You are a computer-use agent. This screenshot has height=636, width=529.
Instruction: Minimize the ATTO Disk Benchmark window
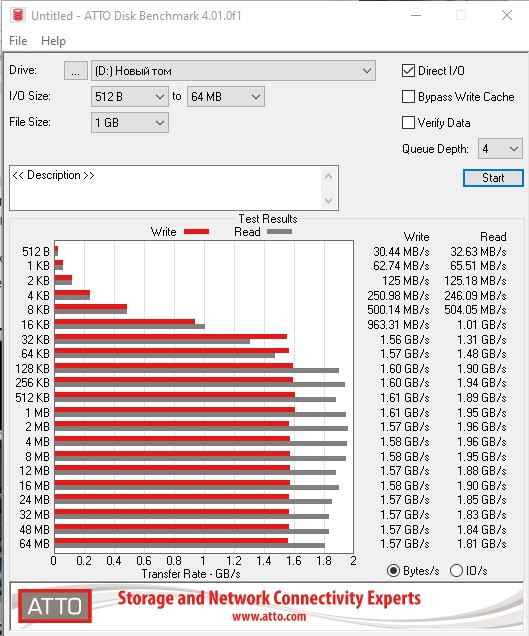coord(416,15)
